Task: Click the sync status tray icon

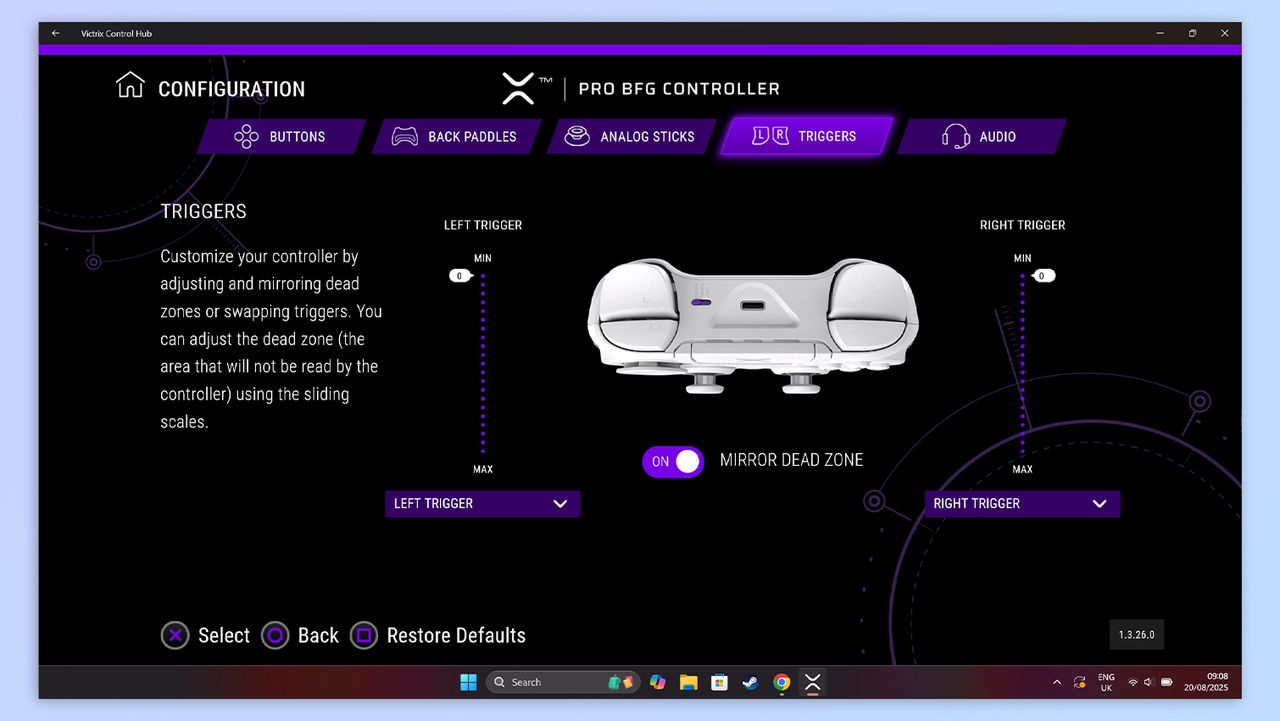Action: point(1080,682)
